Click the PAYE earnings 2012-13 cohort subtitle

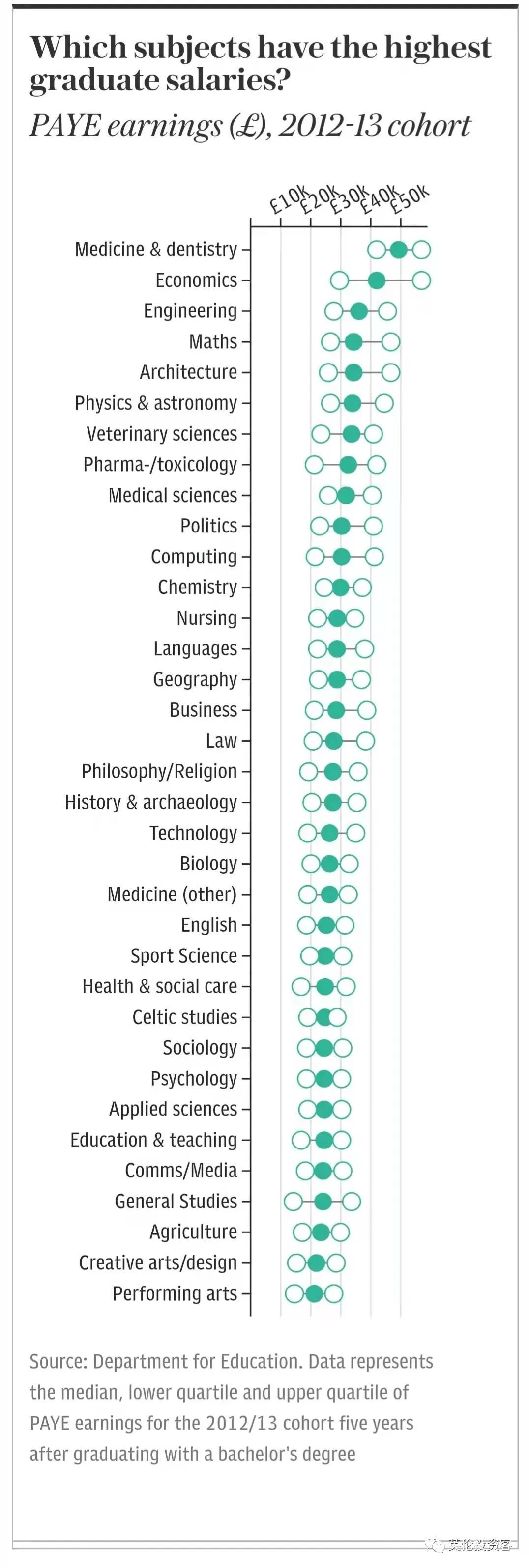coord(250,126)
